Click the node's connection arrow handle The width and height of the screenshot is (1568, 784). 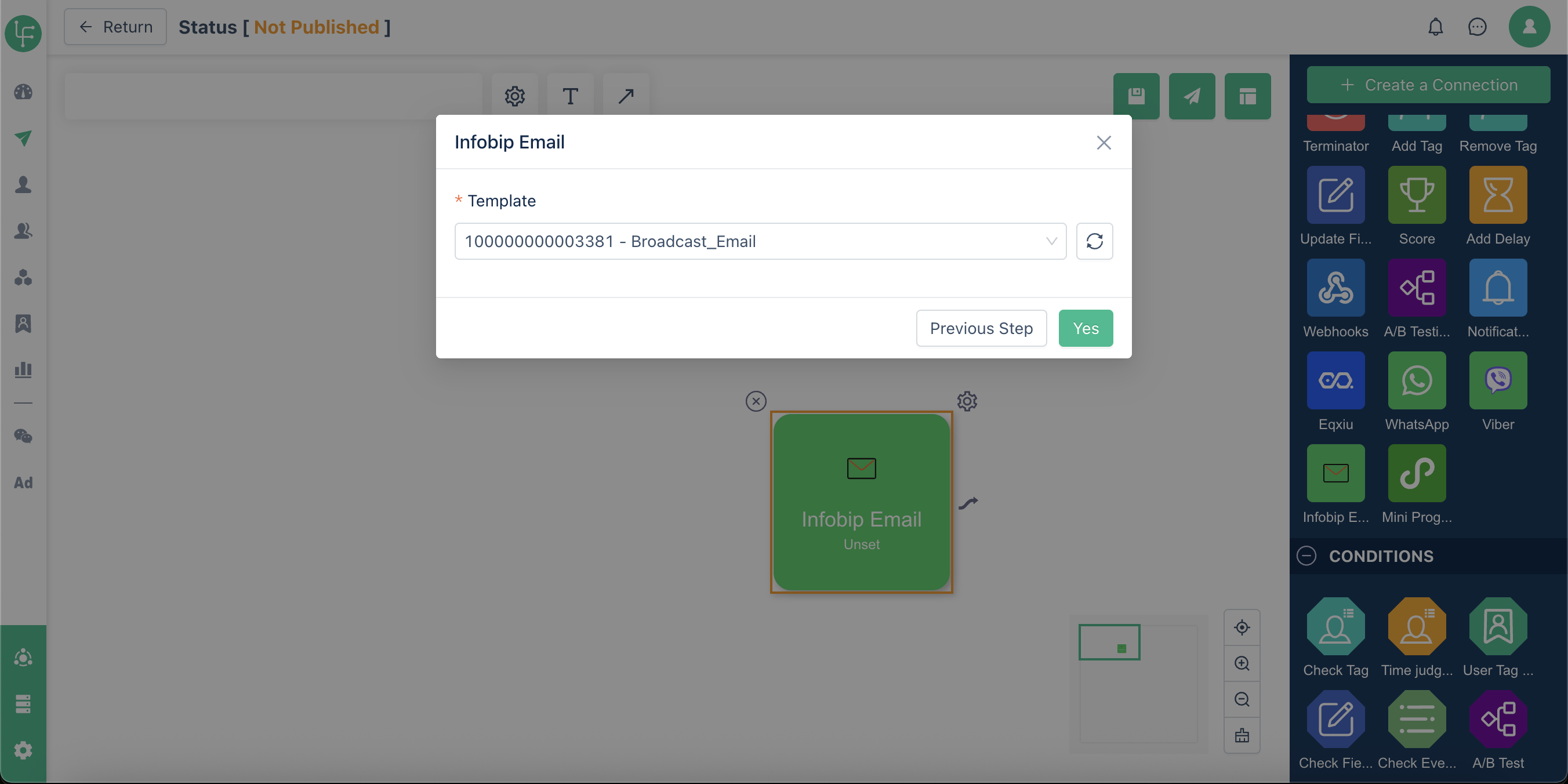click(x=968, y=503)
